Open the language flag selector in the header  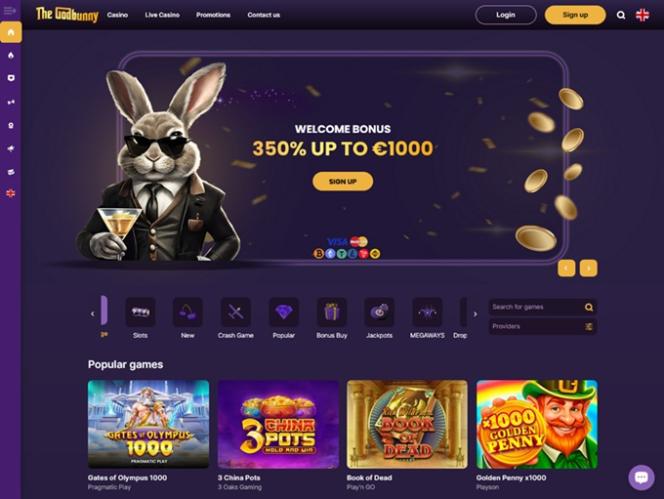[642, 15]
